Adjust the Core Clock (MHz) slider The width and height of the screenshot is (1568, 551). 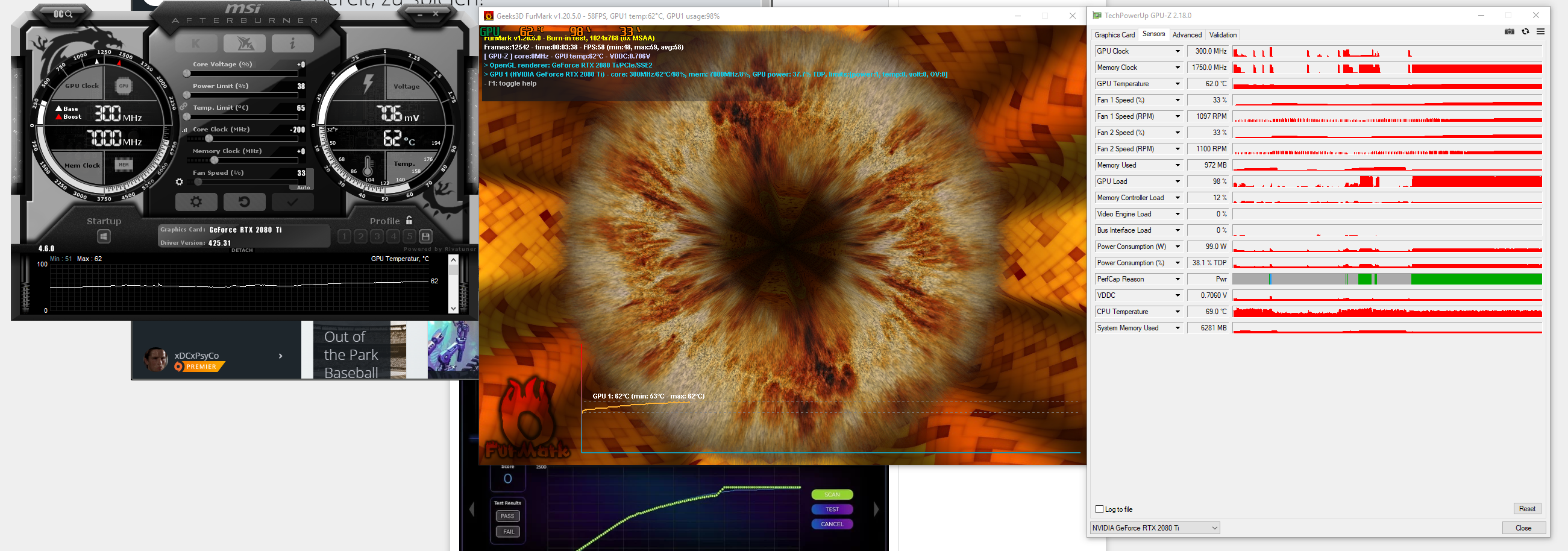click(242, 139)
